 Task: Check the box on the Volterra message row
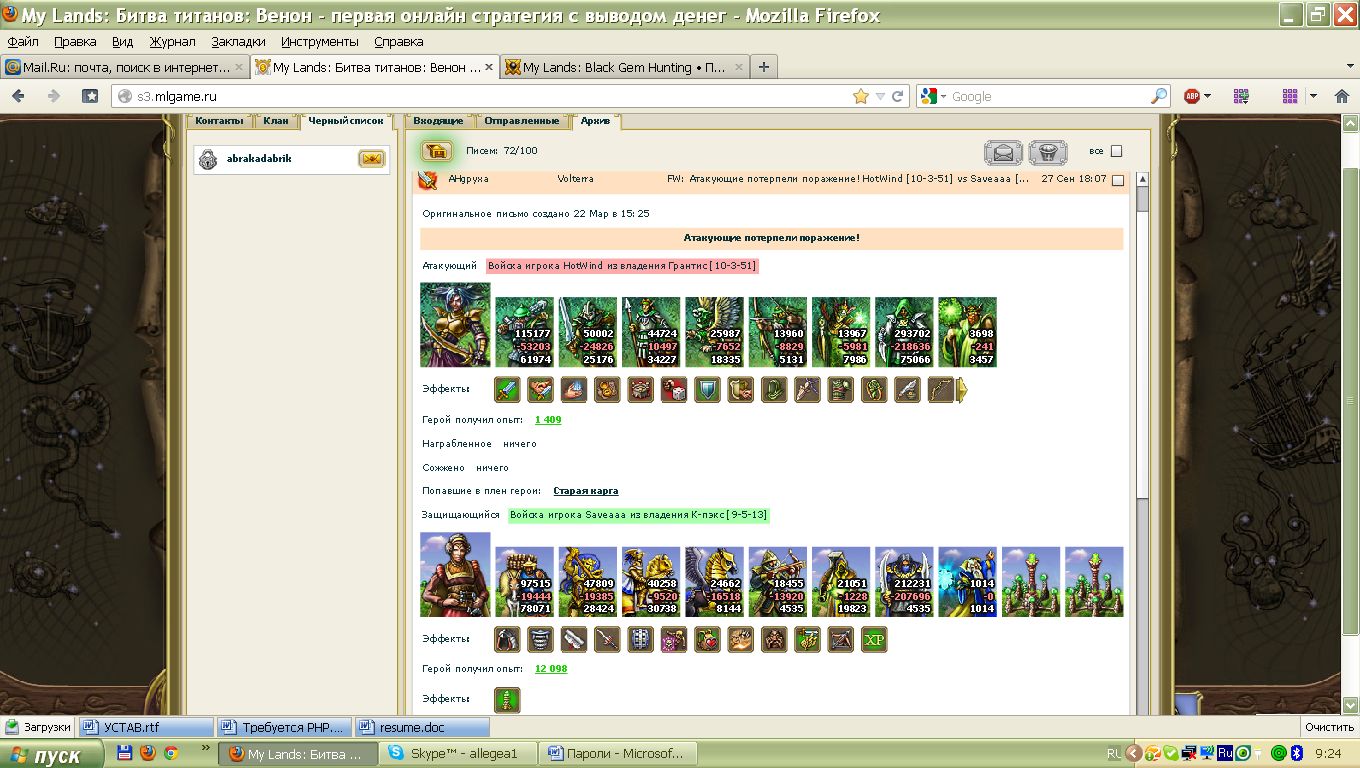point(1118,181)
